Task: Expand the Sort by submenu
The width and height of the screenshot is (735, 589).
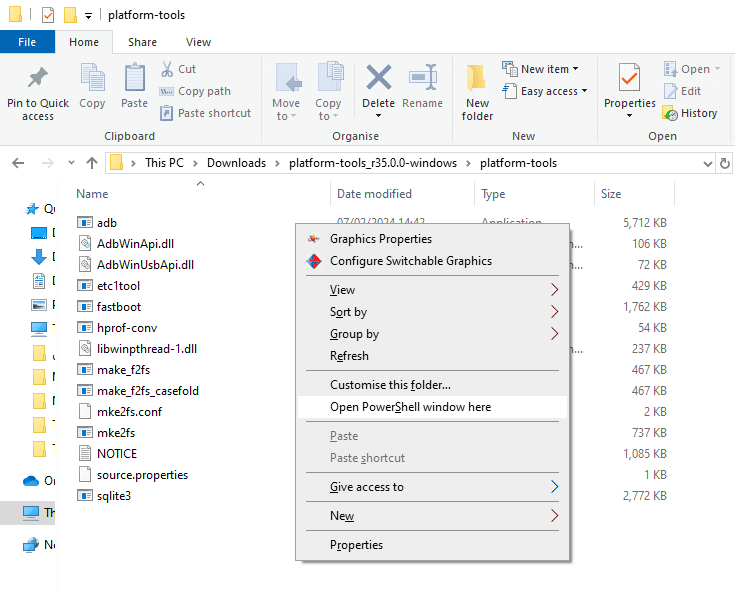Action: coord(348,312)
